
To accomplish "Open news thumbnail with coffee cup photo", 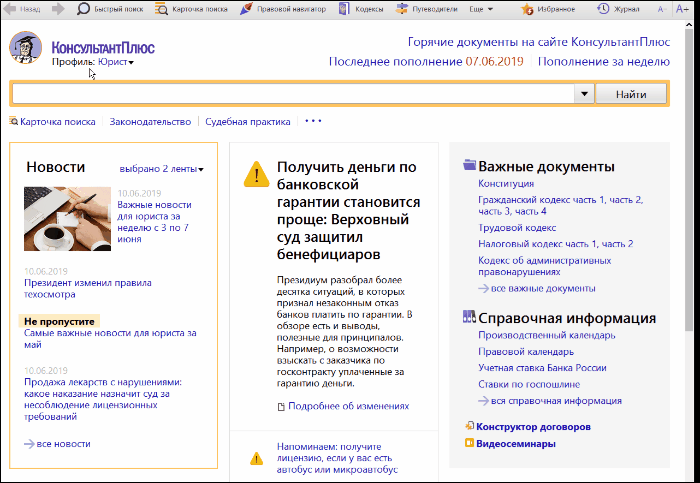I will click(67, 219).
